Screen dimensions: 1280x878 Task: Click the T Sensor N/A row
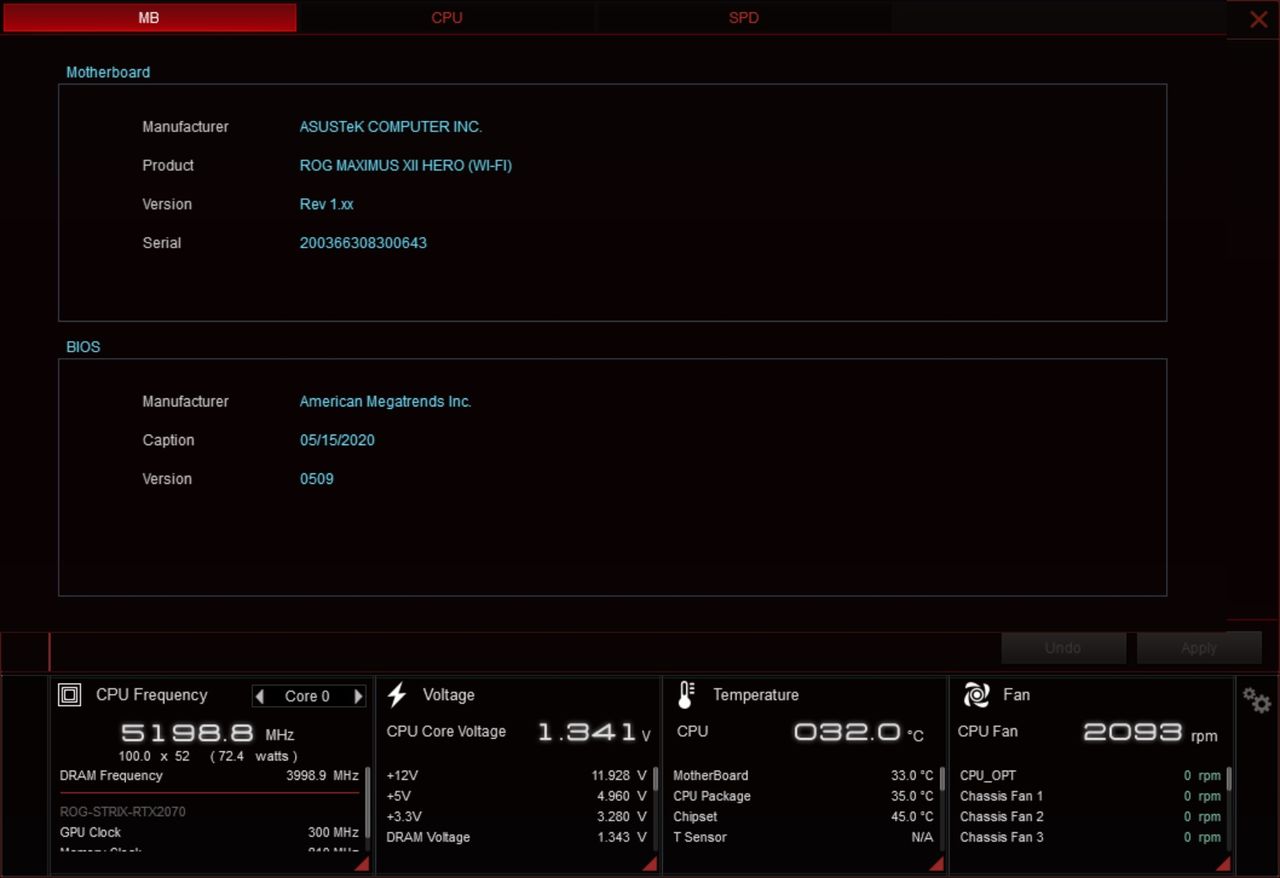[x=803, y=838]
